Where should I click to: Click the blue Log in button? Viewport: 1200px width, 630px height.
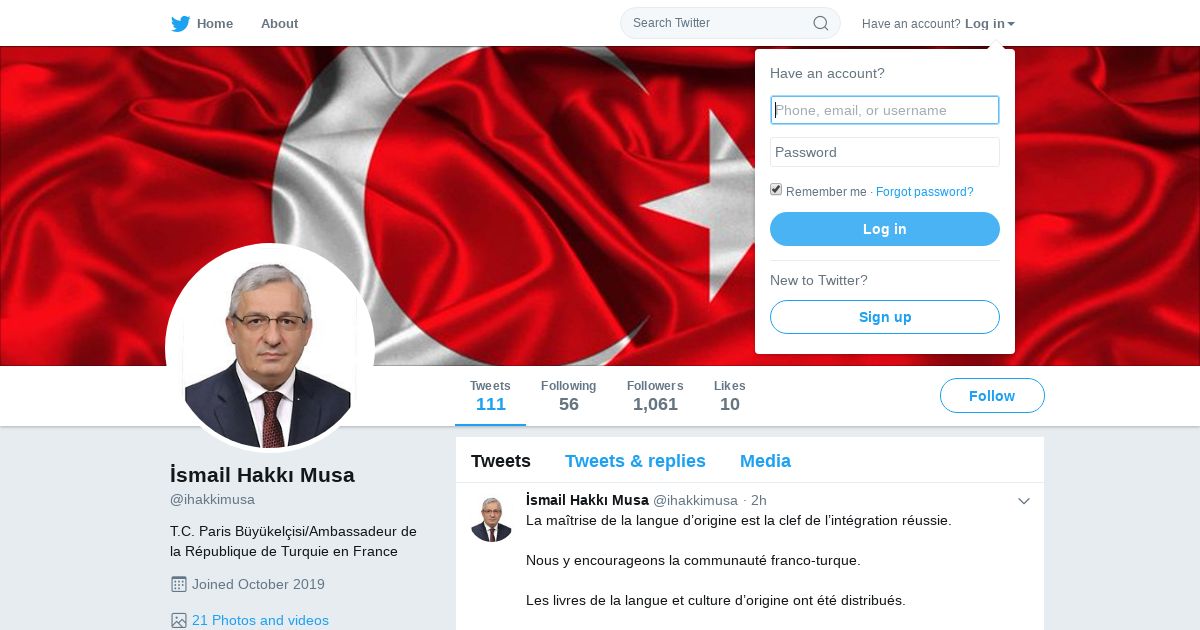point(885,229)
